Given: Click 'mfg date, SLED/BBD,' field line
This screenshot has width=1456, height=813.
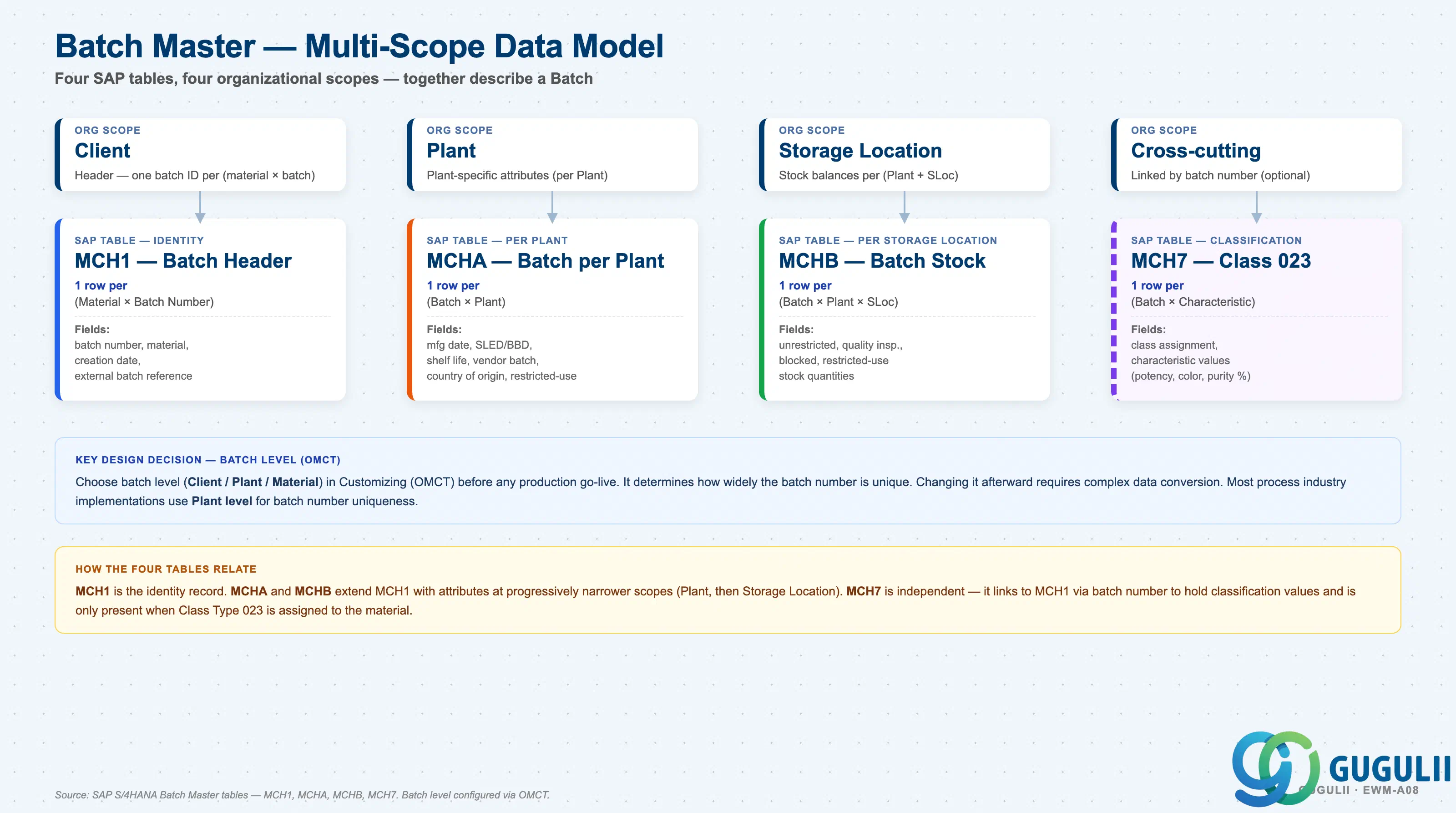Looking at the screenshot, I should click(479, 345).
